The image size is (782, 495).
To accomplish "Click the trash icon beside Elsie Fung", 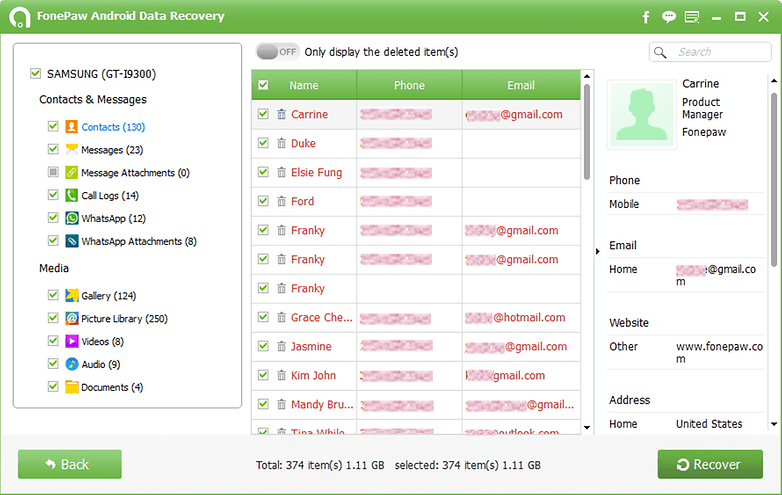I will click(x=282, y=172).
